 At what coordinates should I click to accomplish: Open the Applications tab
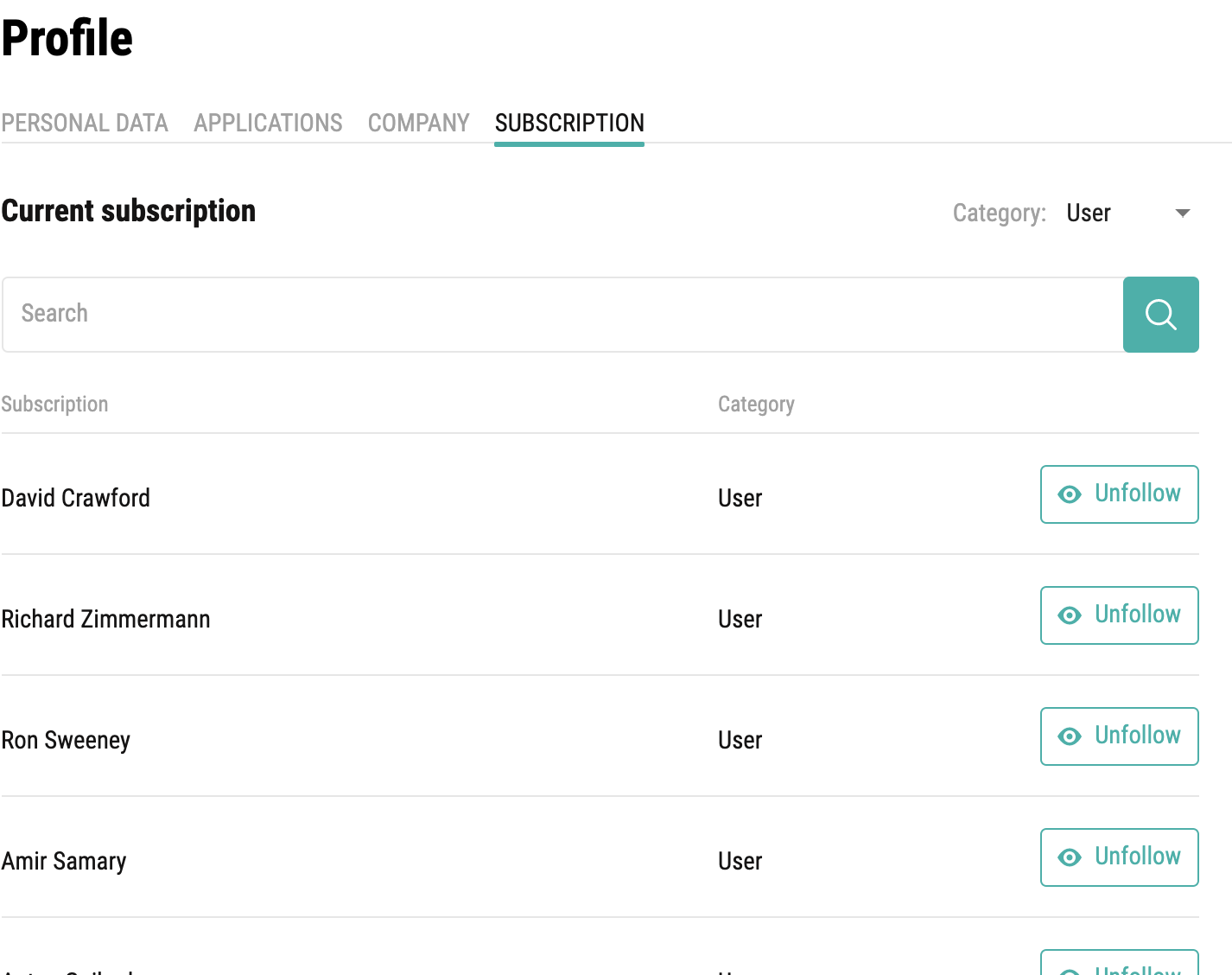tap(268, 124)
